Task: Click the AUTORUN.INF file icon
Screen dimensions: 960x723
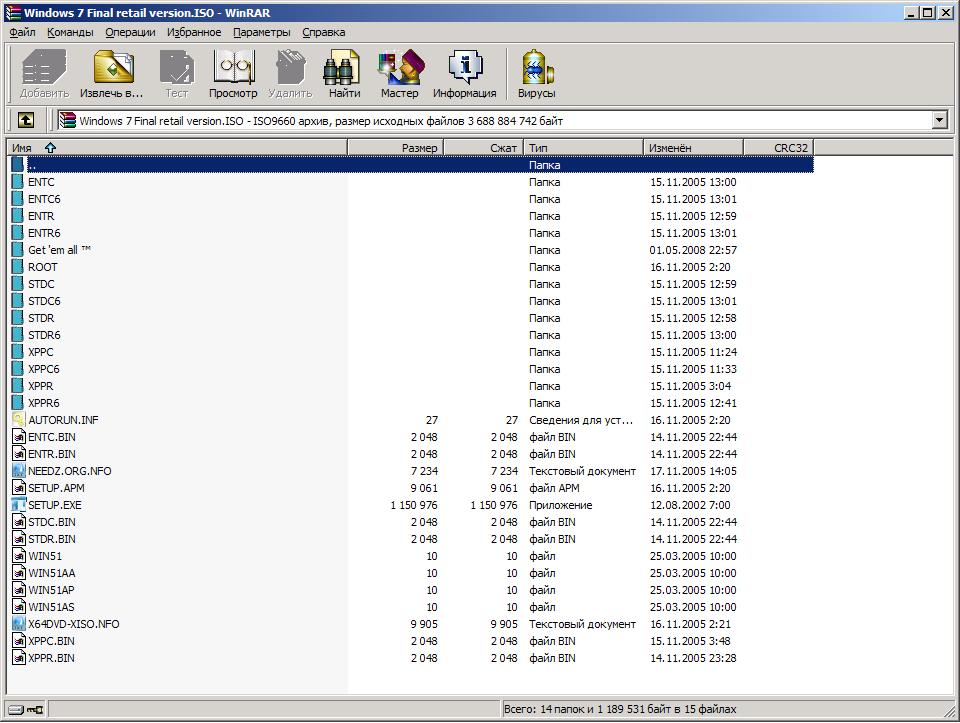Action: pos(18,420)
